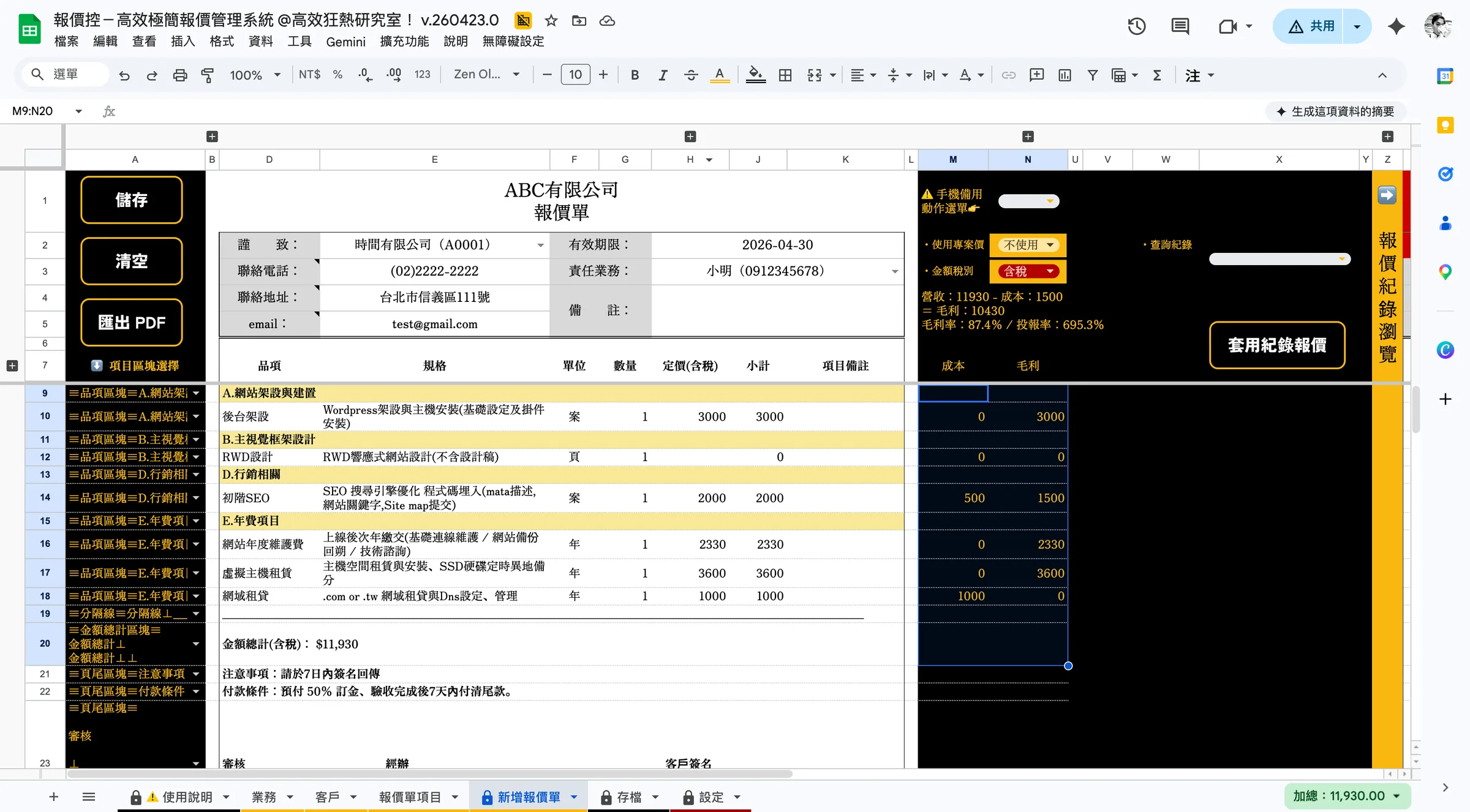Decrease decimal places
Screen dimensions: 1470x812
tap(365, 75)
